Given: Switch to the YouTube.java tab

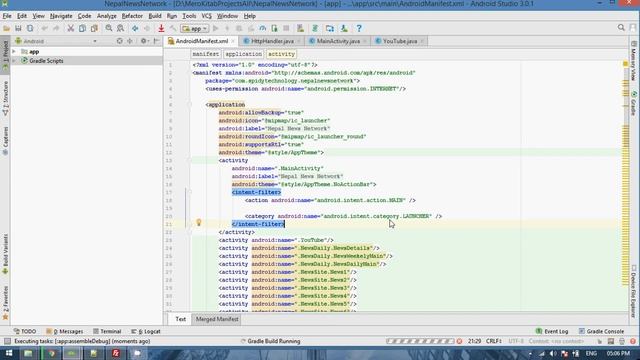Looking at the screenshot, I should tap(400, 41).
